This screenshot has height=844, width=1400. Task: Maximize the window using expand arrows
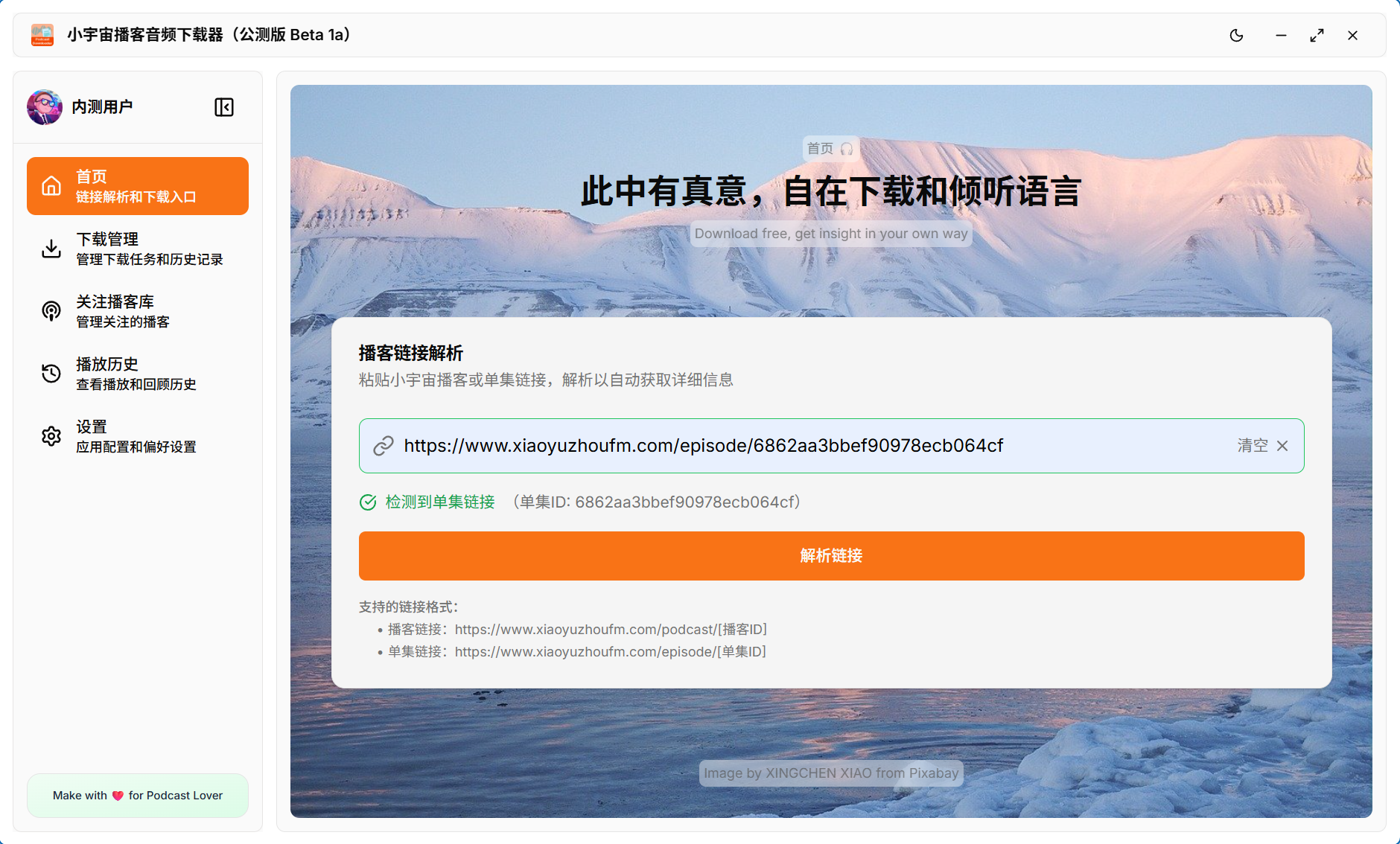coord(1317,36)
